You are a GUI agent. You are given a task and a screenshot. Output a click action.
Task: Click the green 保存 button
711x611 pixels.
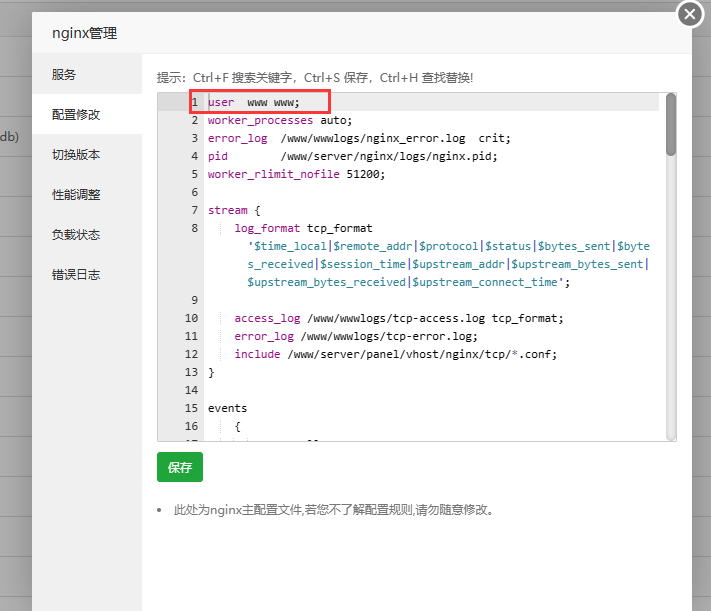180,467
